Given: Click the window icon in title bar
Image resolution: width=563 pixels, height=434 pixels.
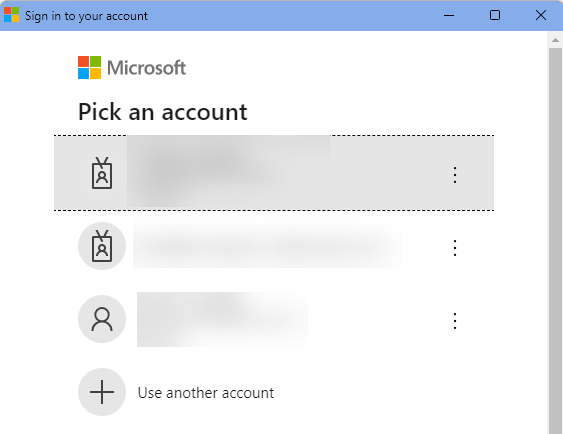Looking at the screenshot, I should coord(11,15).
